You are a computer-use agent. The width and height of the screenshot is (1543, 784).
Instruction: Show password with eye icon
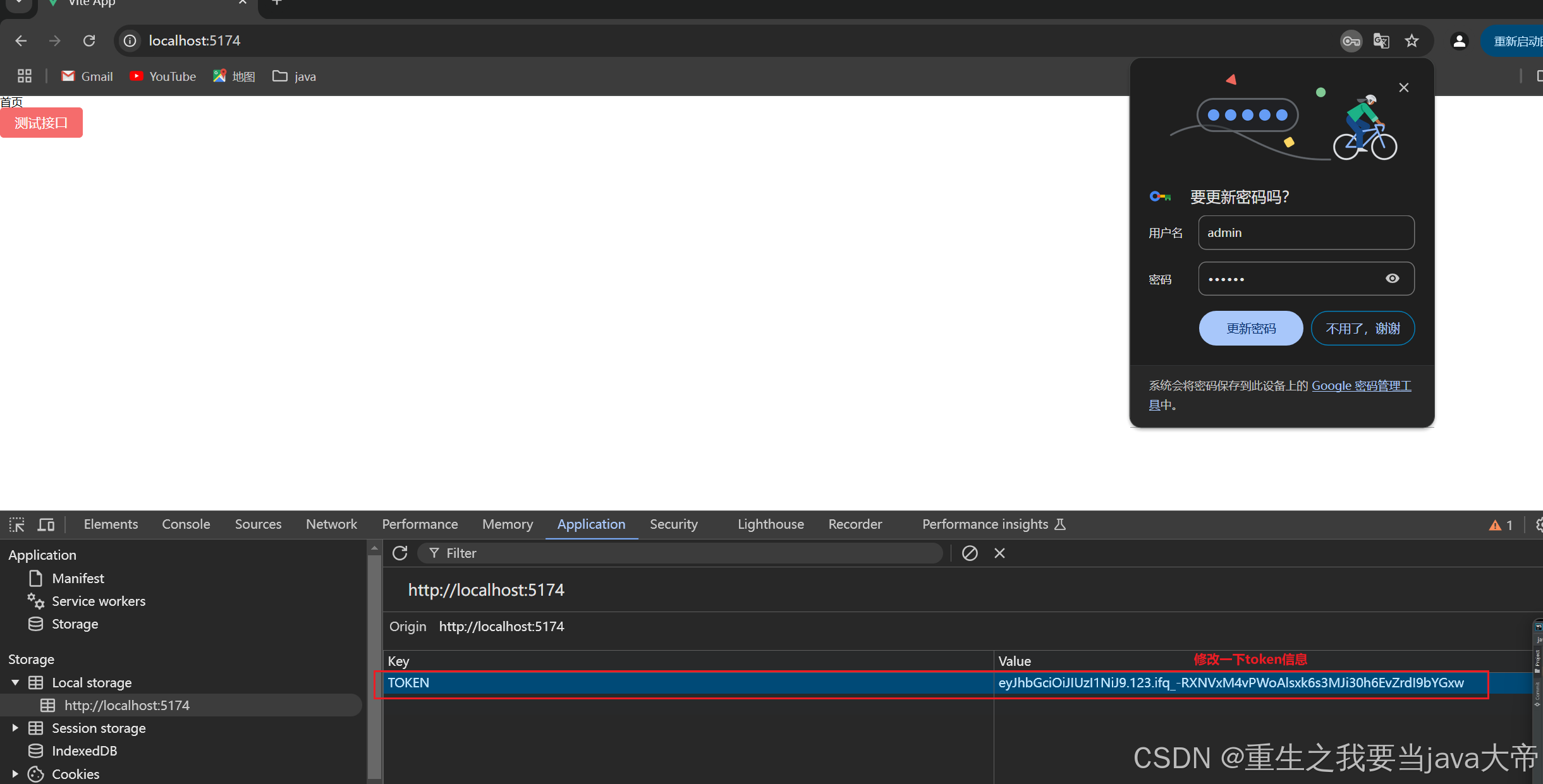point(1392,279)
